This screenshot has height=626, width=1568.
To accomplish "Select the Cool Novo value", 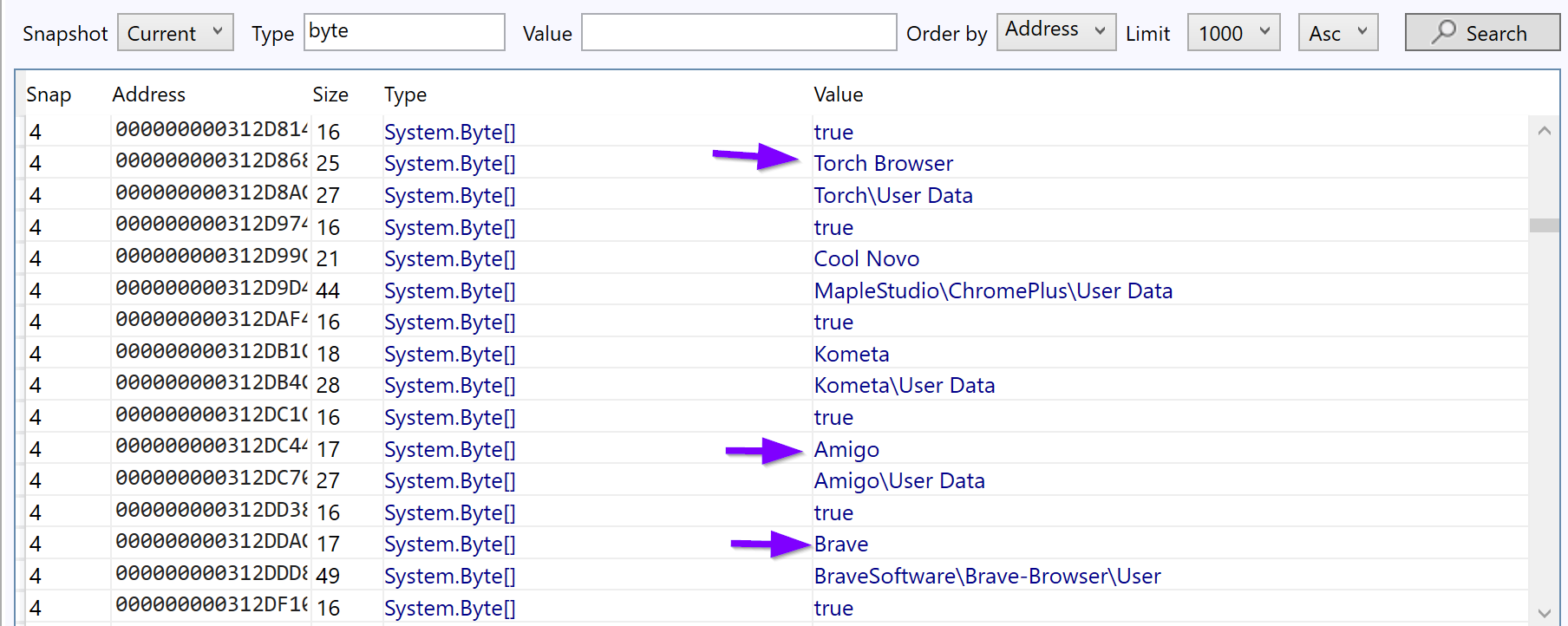I will pos(866,258).
